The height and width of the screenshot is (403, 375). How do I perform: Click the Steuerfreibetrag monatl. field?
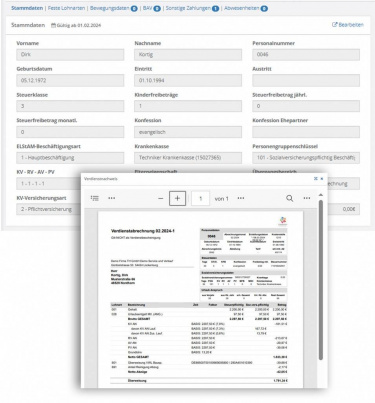(70, 132)
